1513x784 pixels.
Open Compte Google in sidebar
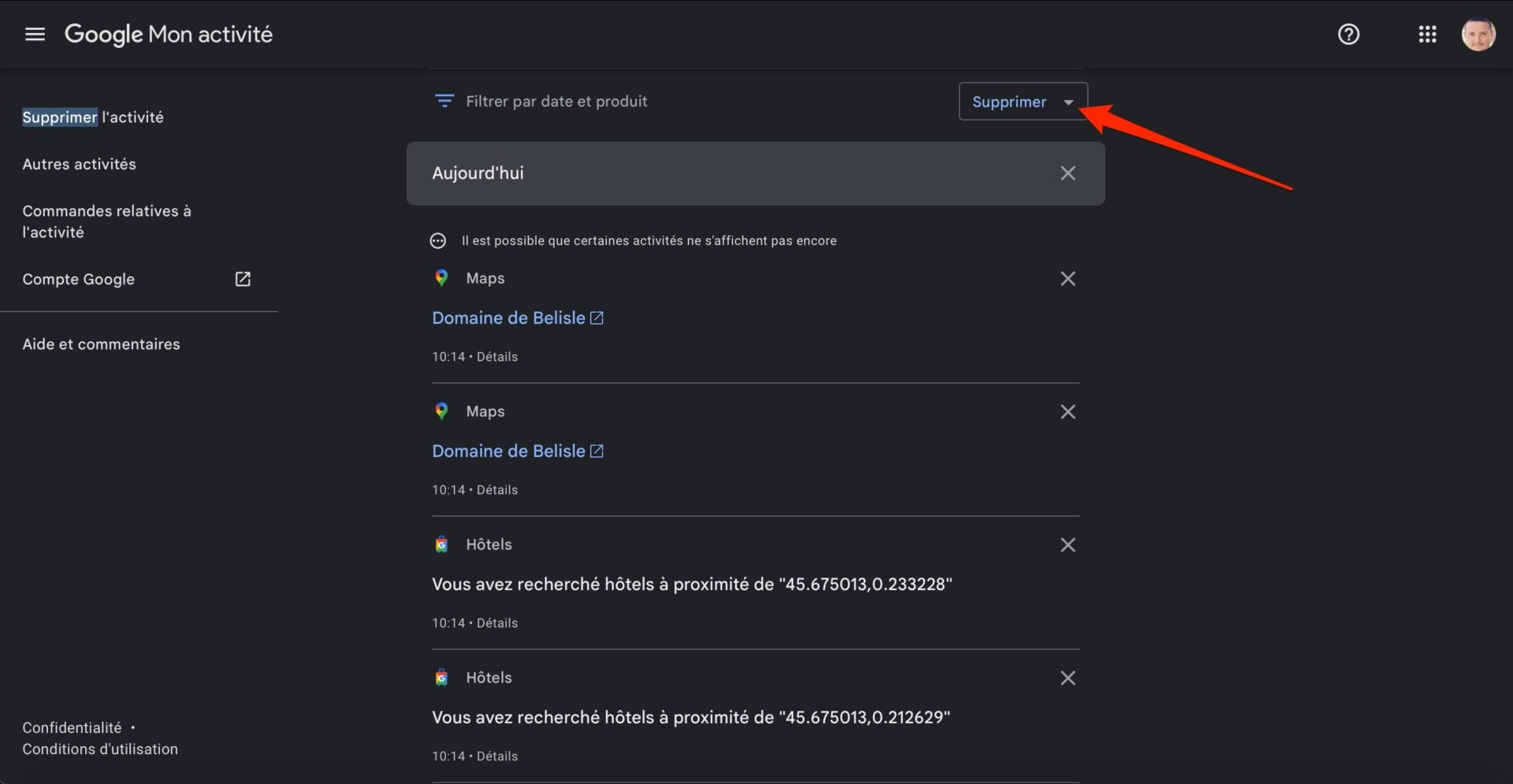point(78,279)
